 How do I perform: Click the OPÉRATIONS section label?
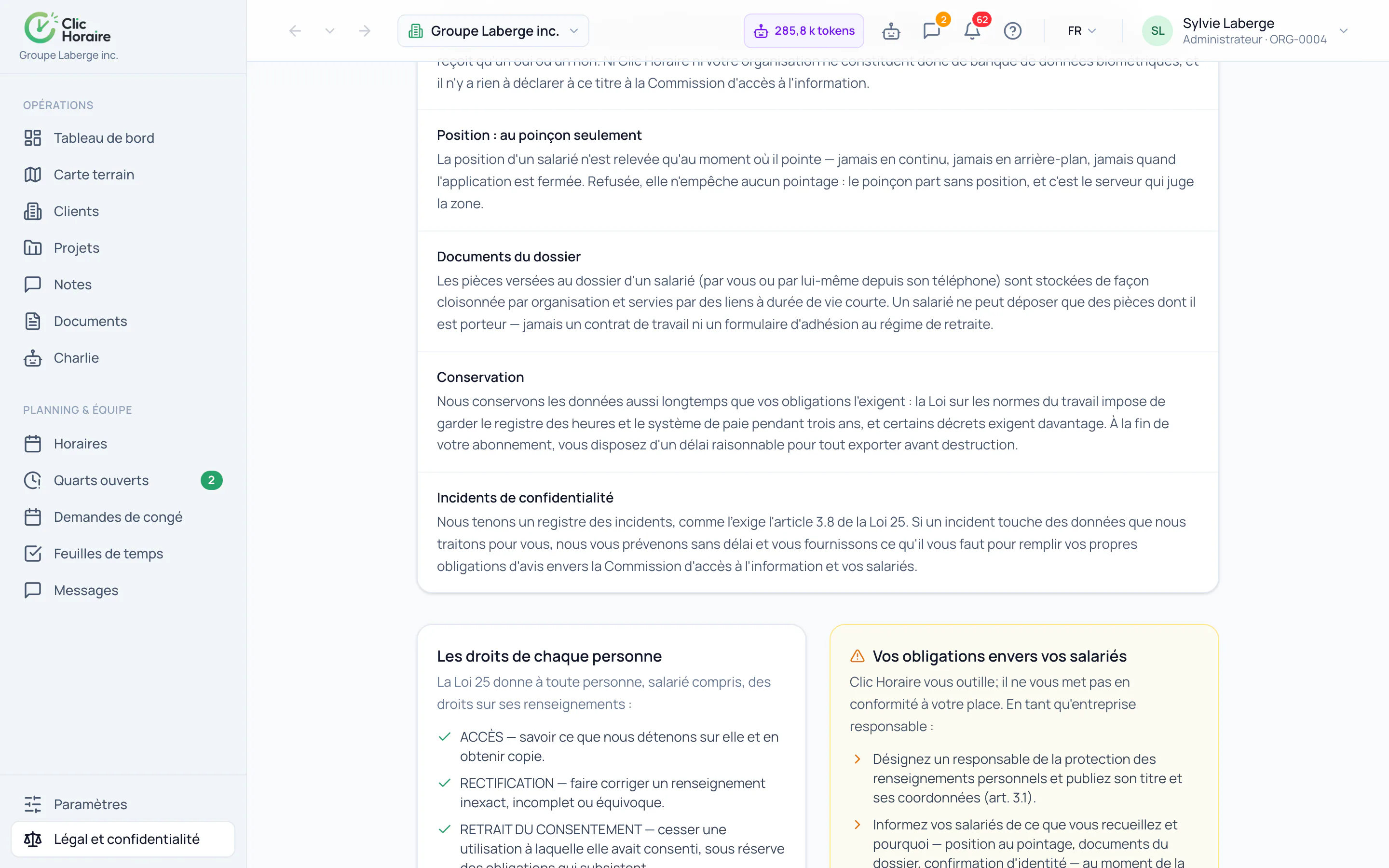(58, 105)
